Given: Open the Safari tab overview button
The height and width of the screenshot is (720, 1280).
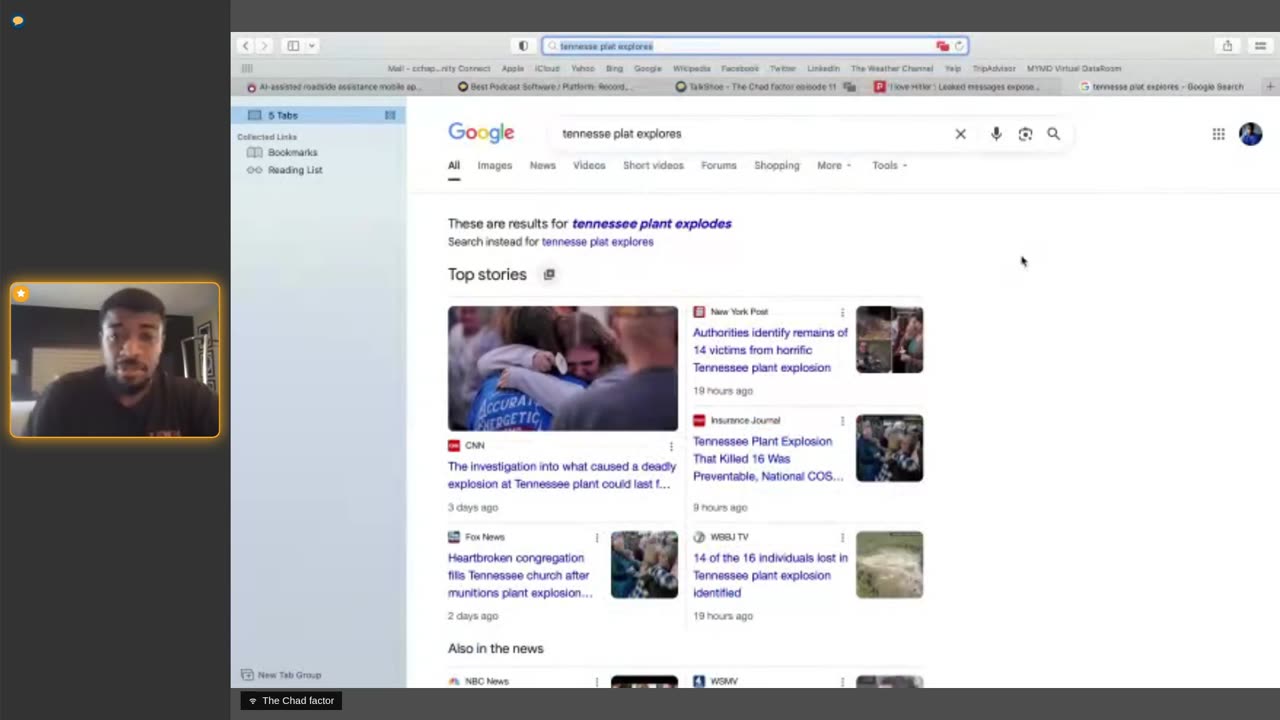Looking at the screenshot, I should [x=1260, y=46].
